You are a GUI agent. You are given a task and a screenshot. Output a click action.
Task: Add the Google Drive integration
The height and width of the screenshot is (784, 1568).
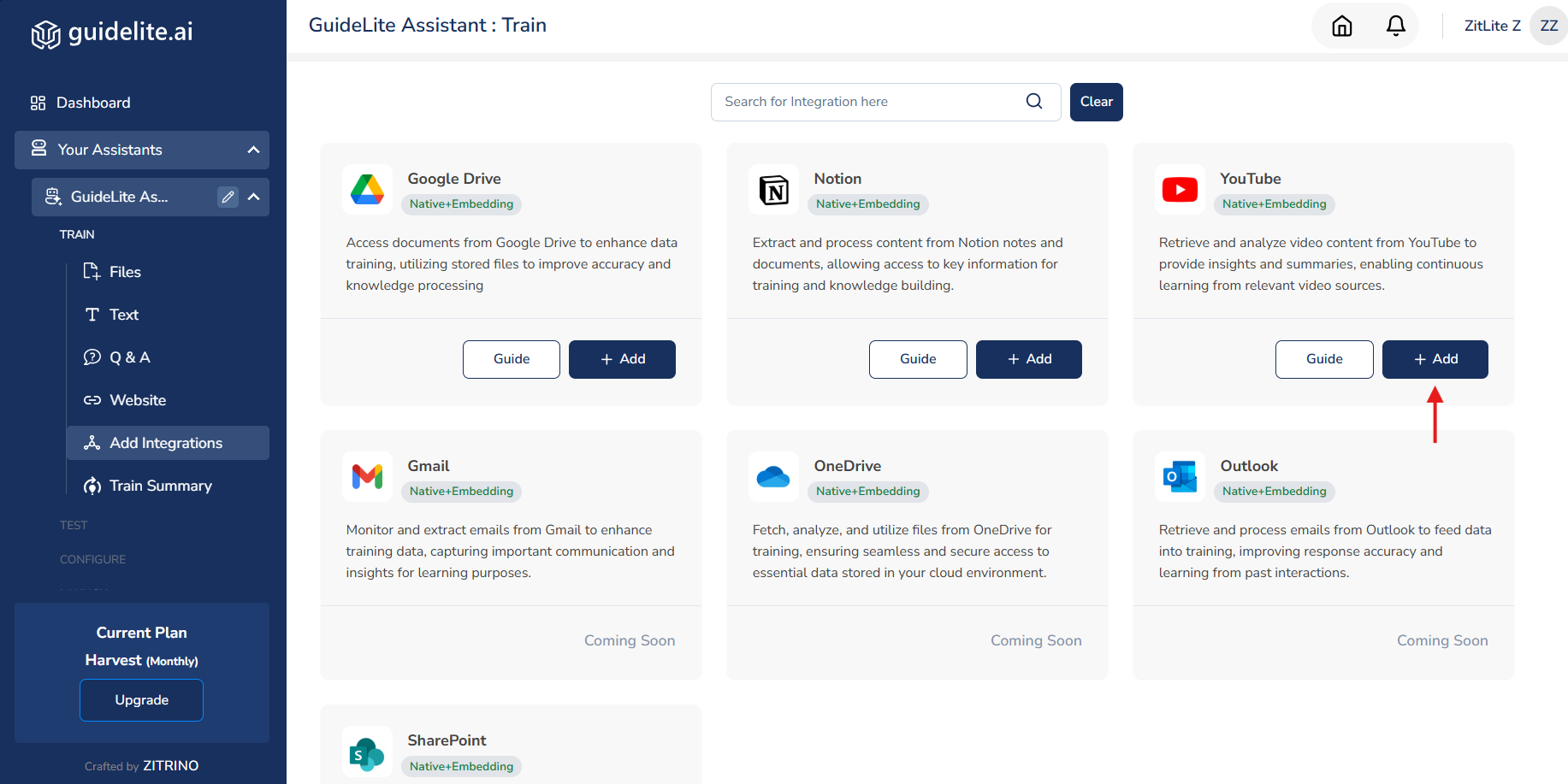[622, 359]
